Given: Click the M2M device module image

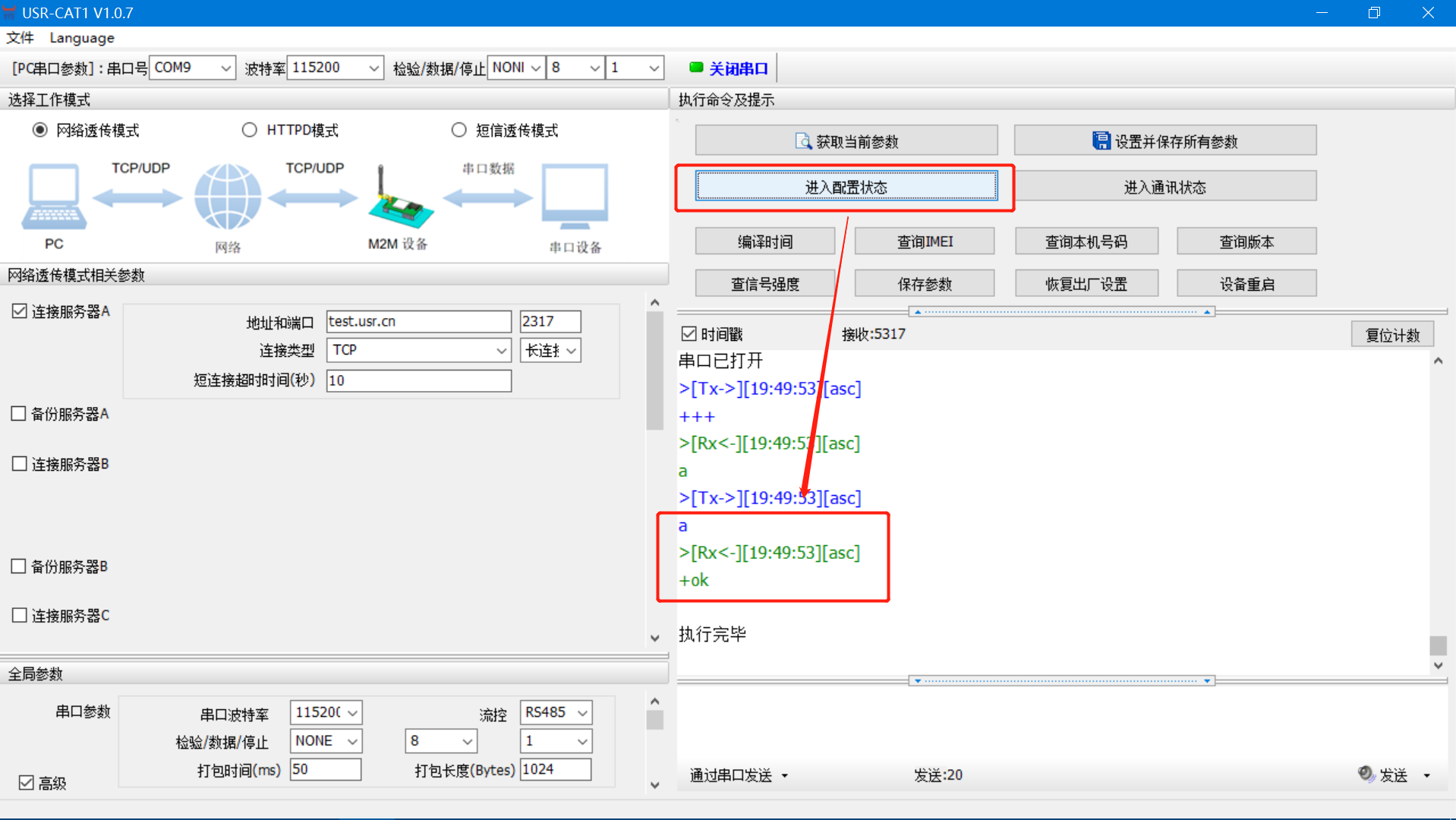Looking at the screenshot, I should click(x=399, y=196).
